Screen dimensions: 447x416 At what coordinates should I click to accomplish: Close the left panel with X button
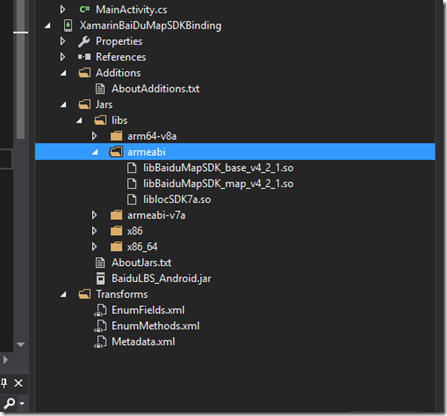(18, 383)
